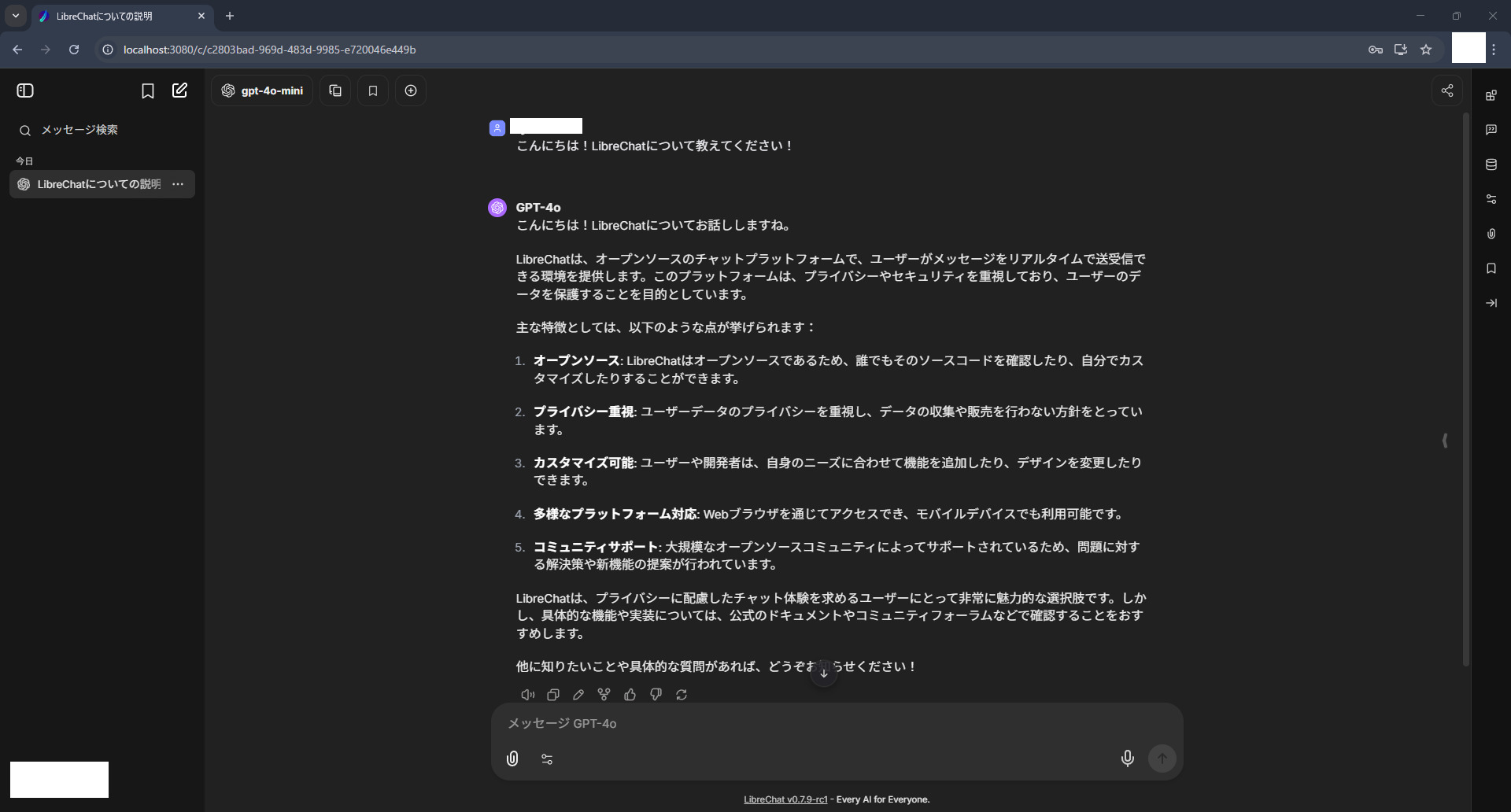Click the right panel resize handle chevron
This screenshot has height=812, width=1511.
(1445, 441)
